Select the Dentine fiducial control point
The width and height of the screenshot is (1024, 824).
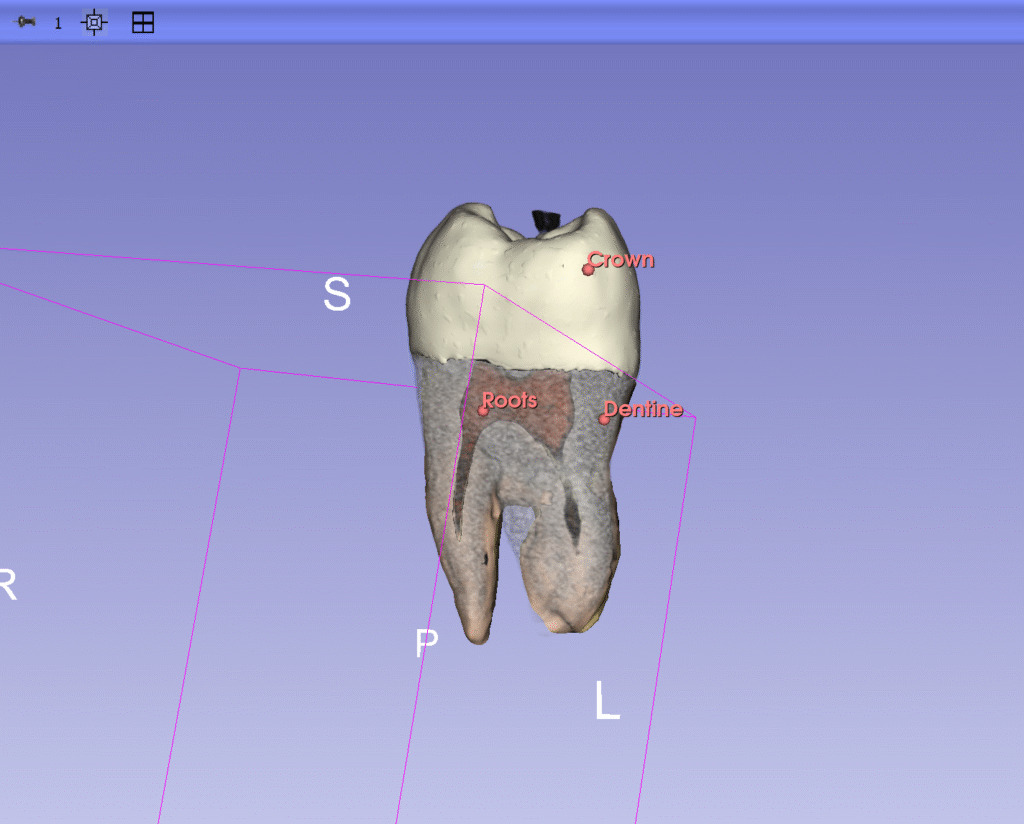click(x=604, y=418)
